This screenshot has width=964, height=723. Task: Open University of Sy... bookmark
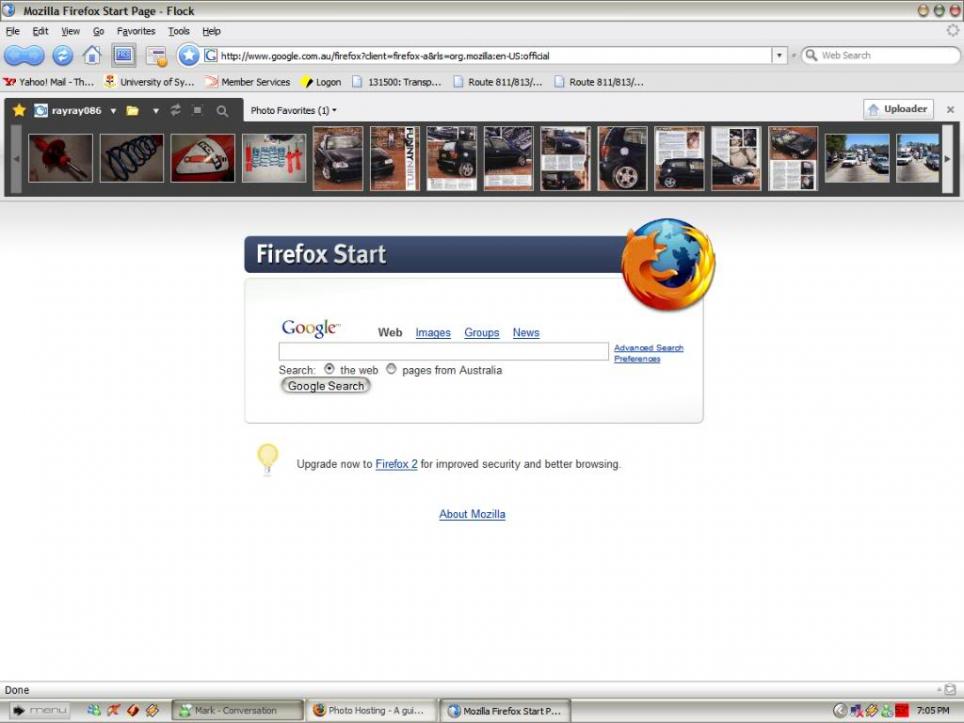pos(149,82)
